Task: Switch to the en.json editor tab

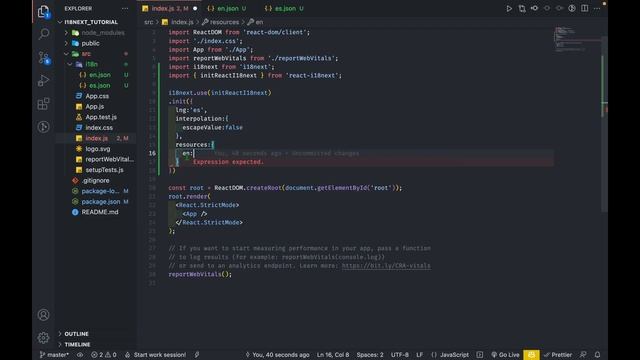Action: tap(227, 8)
